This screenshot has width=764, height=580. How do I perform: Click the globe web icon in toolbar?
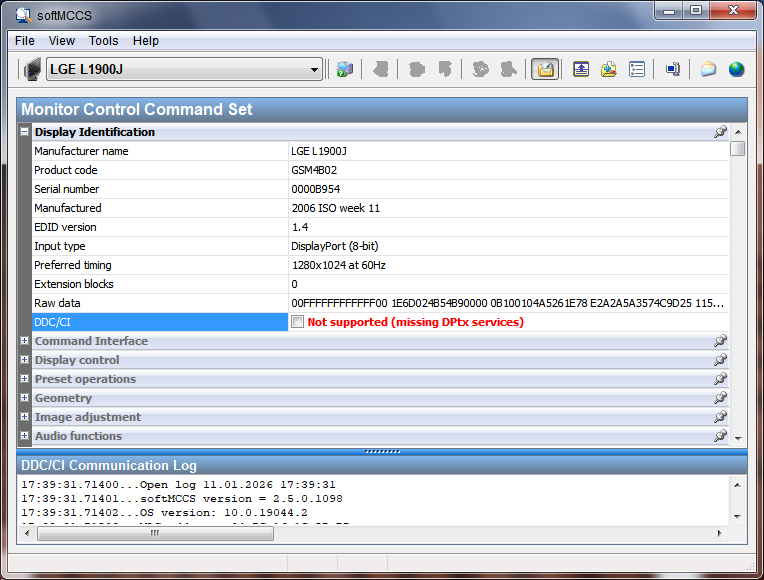[x=736, y=69]
